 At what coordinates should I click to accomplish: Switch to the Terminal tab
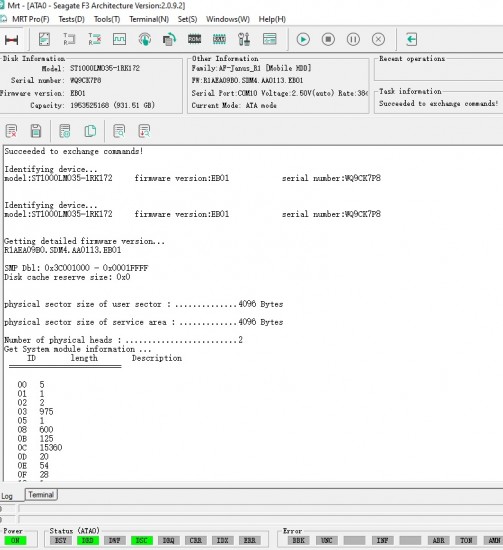[41, 495]
